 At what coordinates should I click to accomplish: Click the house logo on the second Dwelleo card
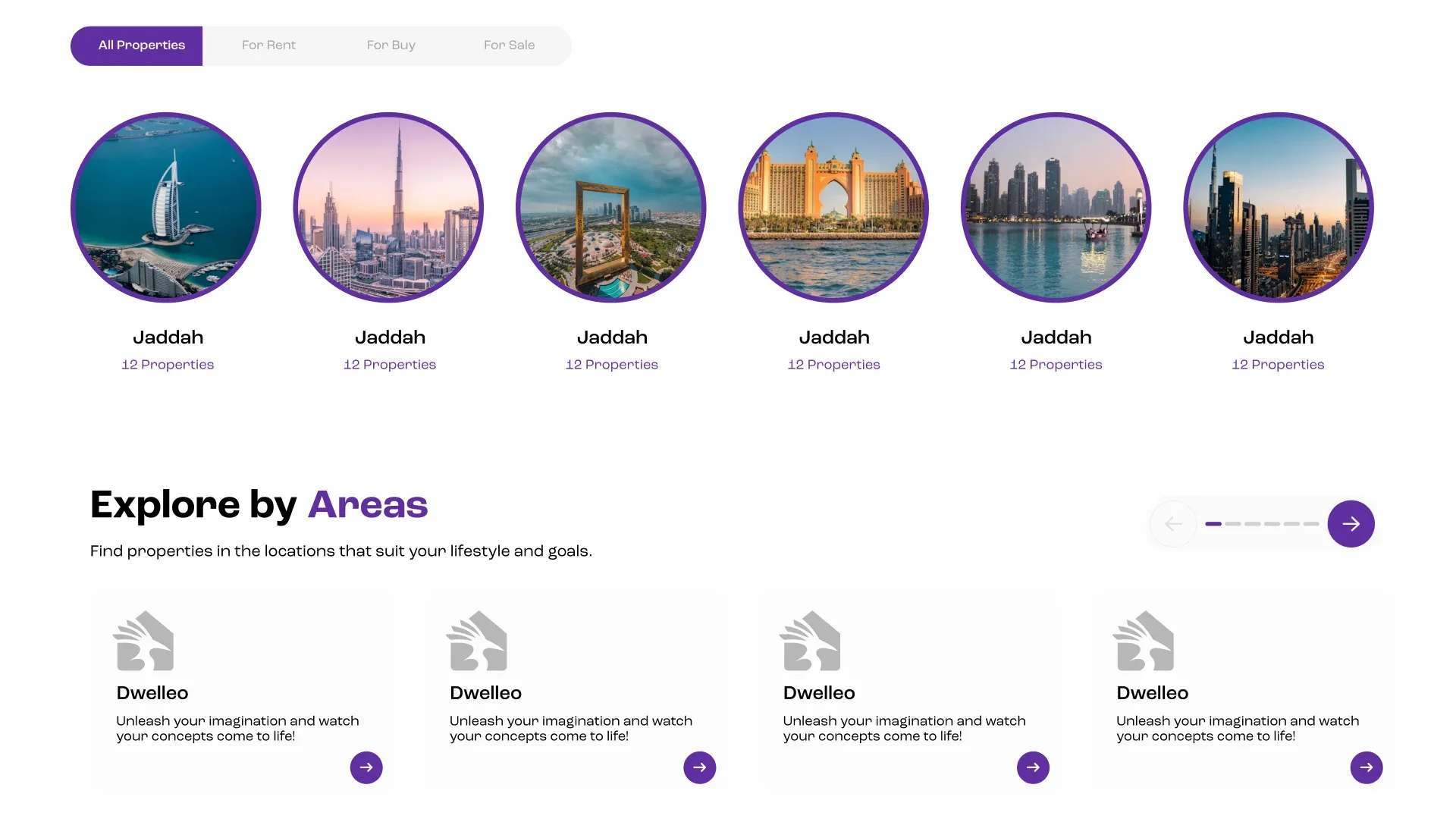pyautogui.click(x=477, y=641)
